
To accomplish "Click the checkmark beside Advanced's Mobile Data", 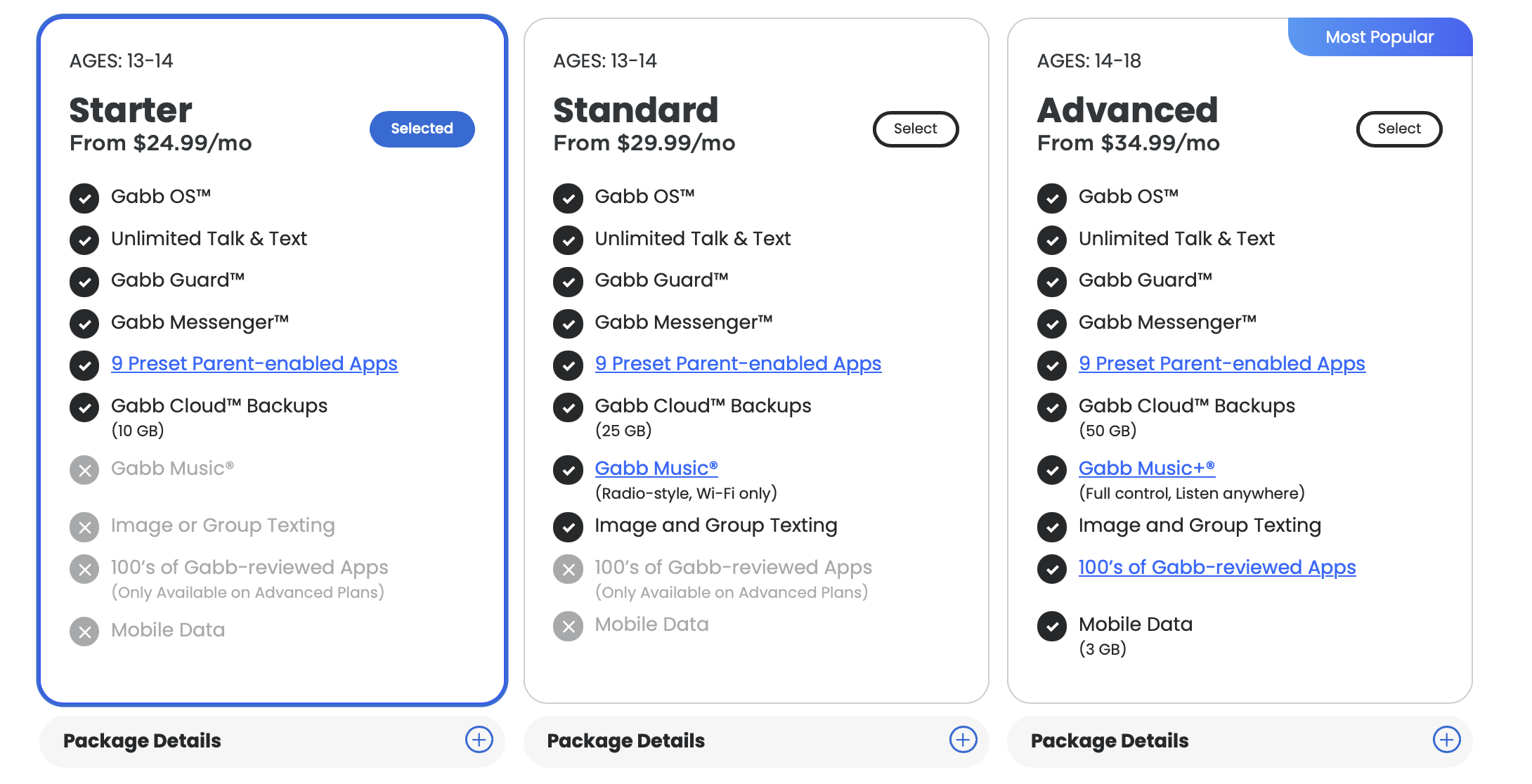I will click(1052, 626).
